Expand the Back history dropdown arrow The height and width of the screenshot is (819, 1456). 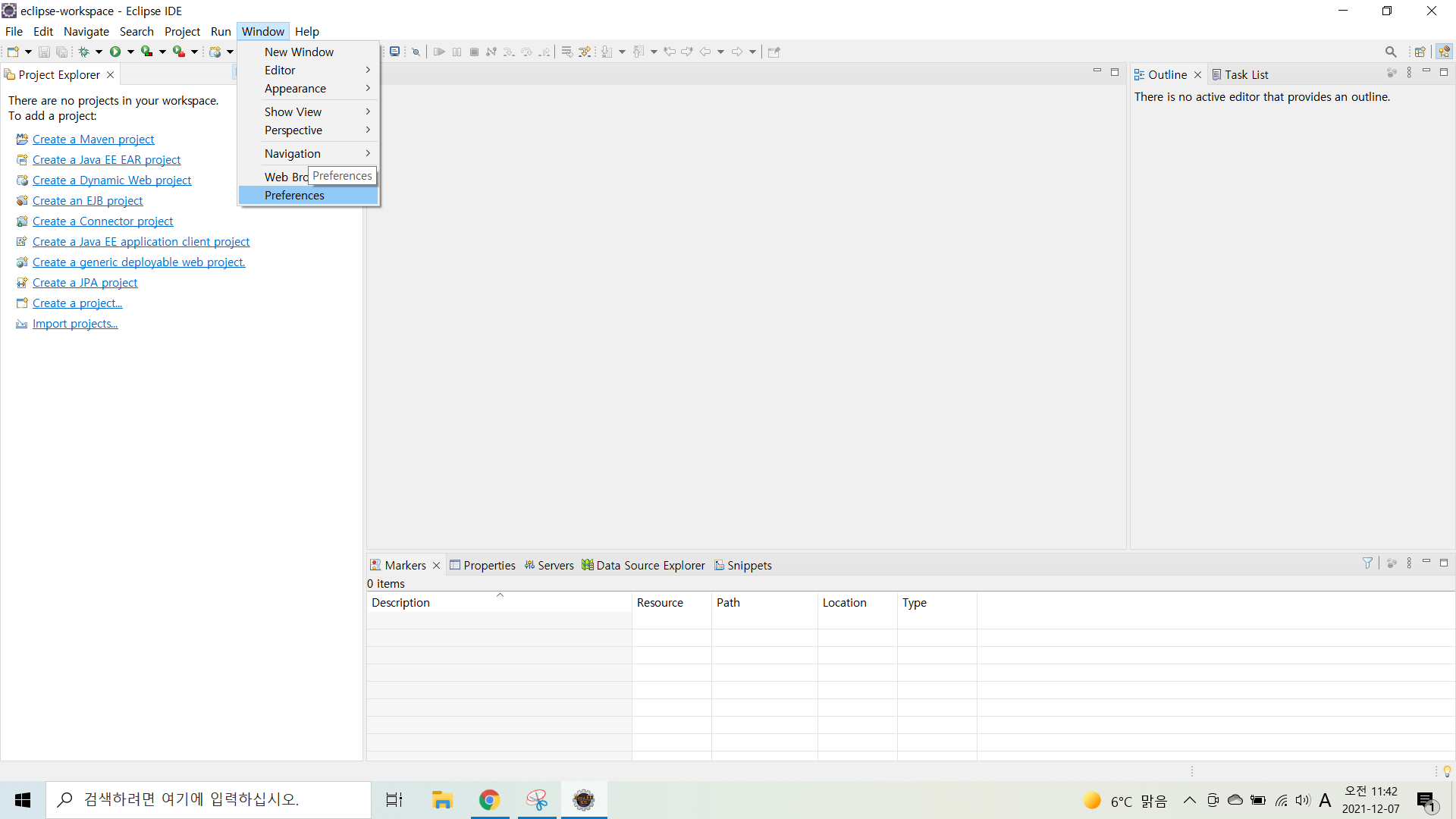tap(720, 52)
